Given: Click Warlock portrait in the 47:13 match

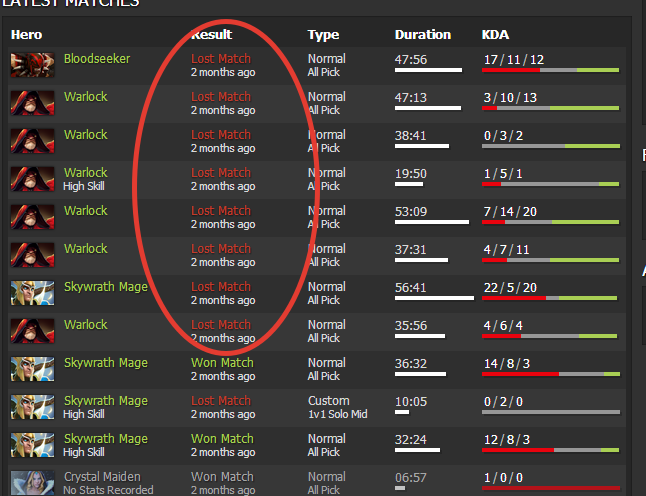Looking at the screenshot, I should click(32, 103).
